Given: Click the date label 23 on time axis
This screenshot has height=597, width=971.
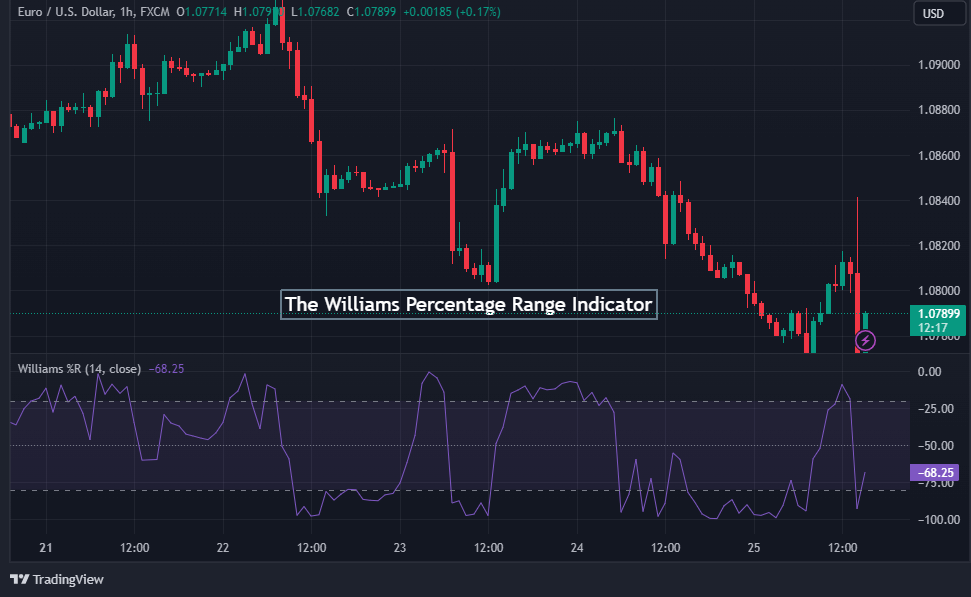Looking at the screenshot, I should (400, 547).
